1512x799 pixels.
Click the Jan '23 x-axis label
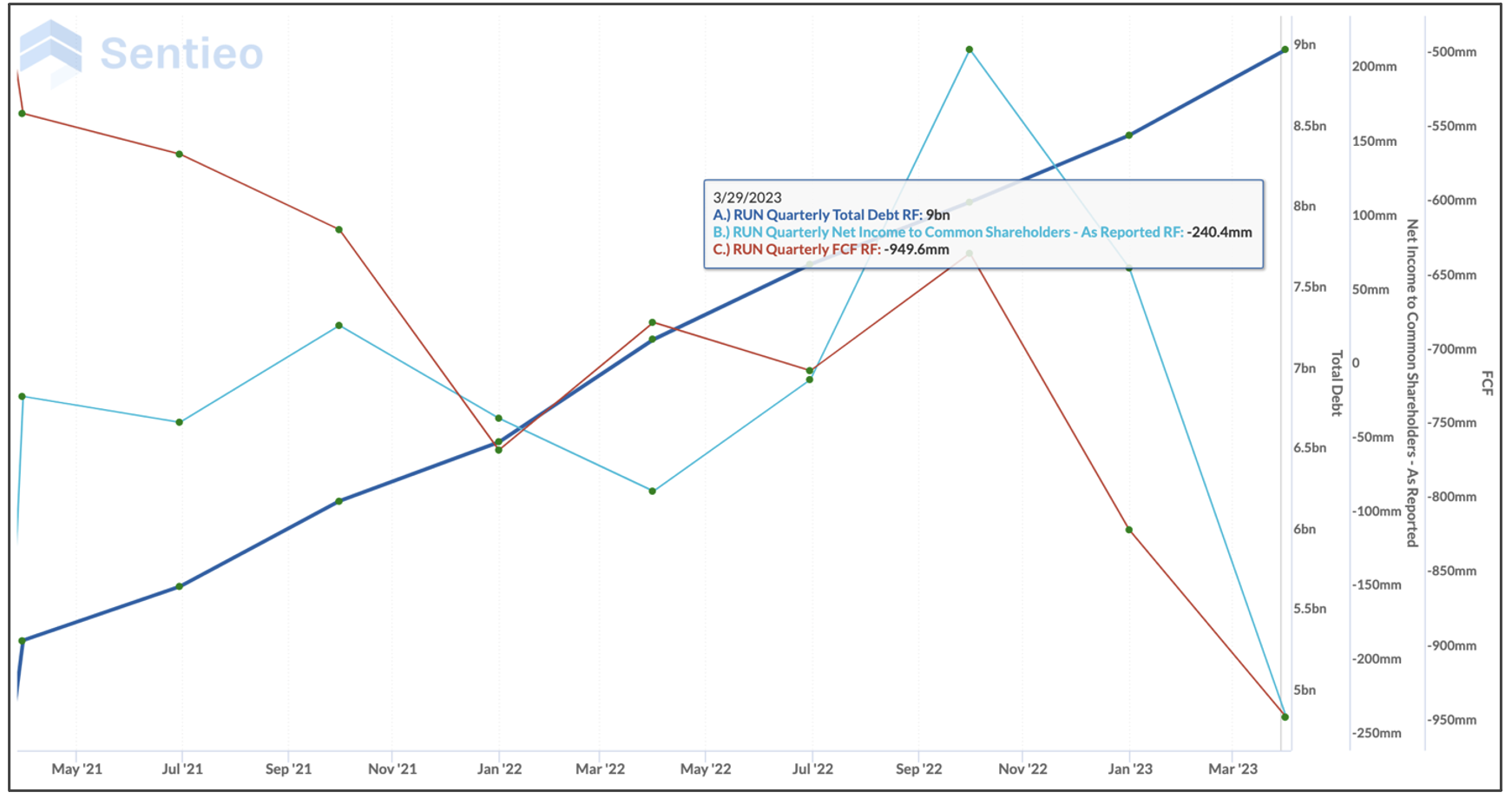click(1130, 769)
